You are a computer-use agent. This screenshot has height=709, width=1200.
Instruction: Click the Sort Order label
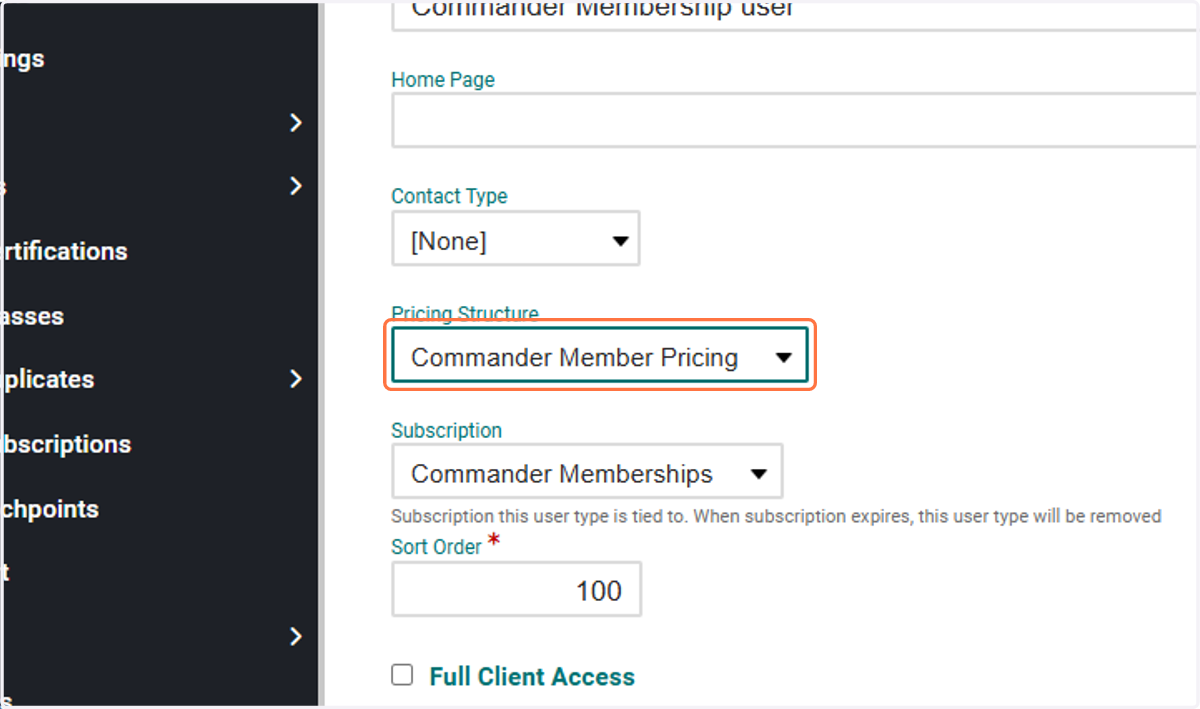(x=437, y=547)
